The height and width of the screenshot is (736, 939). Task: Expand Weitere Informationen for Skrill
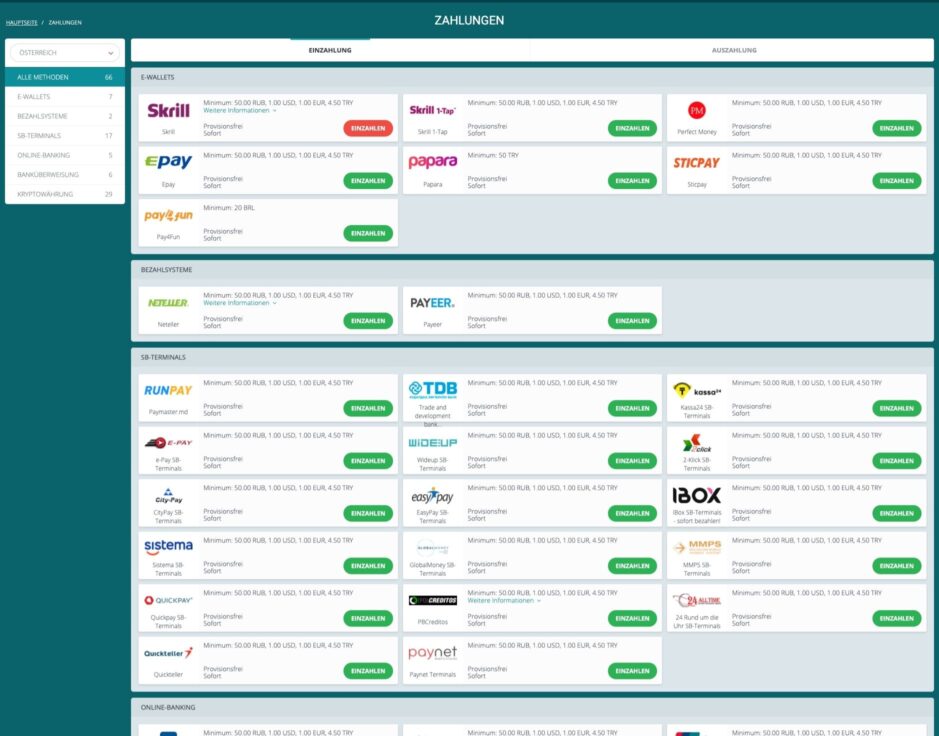pyautogui.click(x=240, y=111)
